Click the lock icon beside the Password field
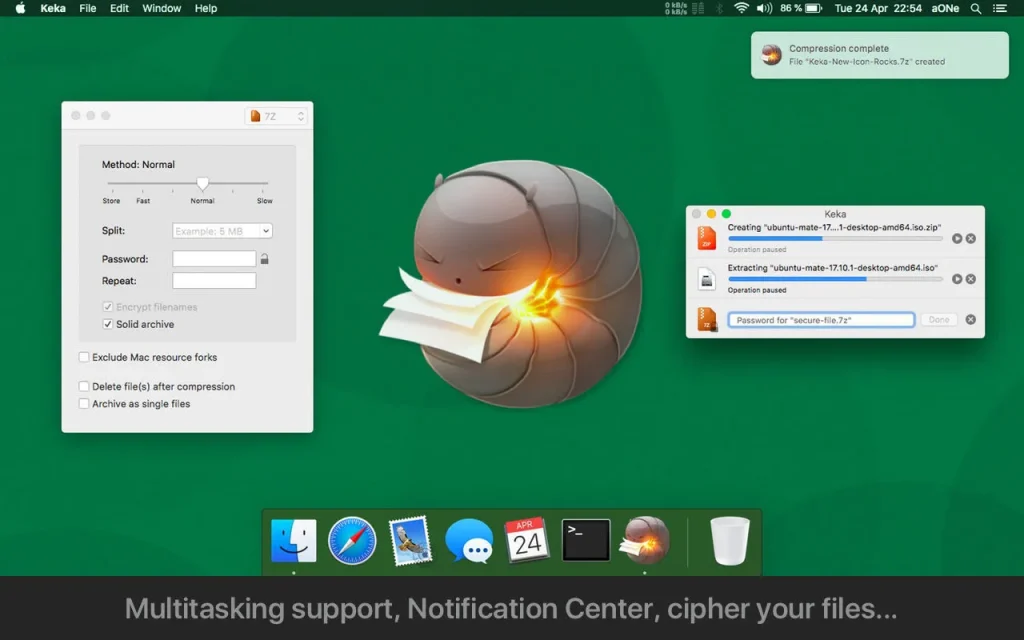The width and height of the screenshot is (1024, 640). 265,259
